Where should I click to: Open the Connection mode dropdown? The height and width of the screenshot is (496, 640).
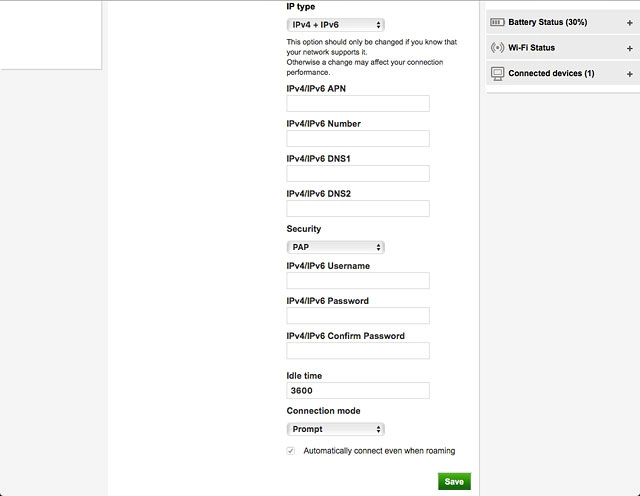click(335, 429)
